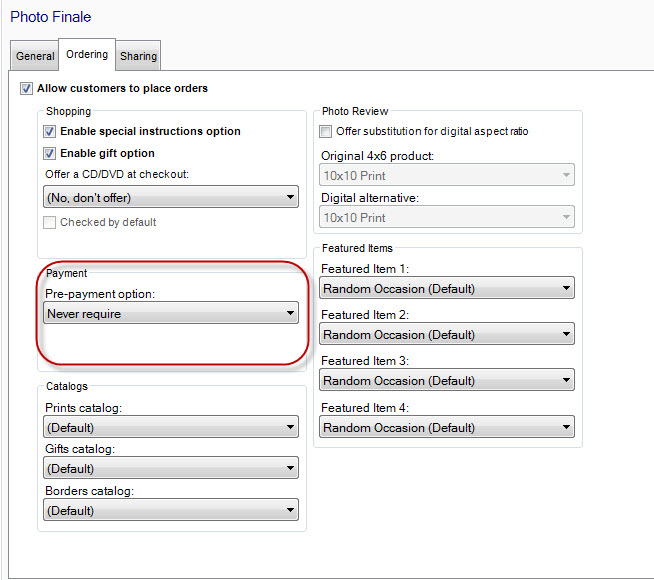Open the Offer a CD/DVD at checkout dropdown
Image resolution: width=654 pixels, height=580 pixels.
171,197
